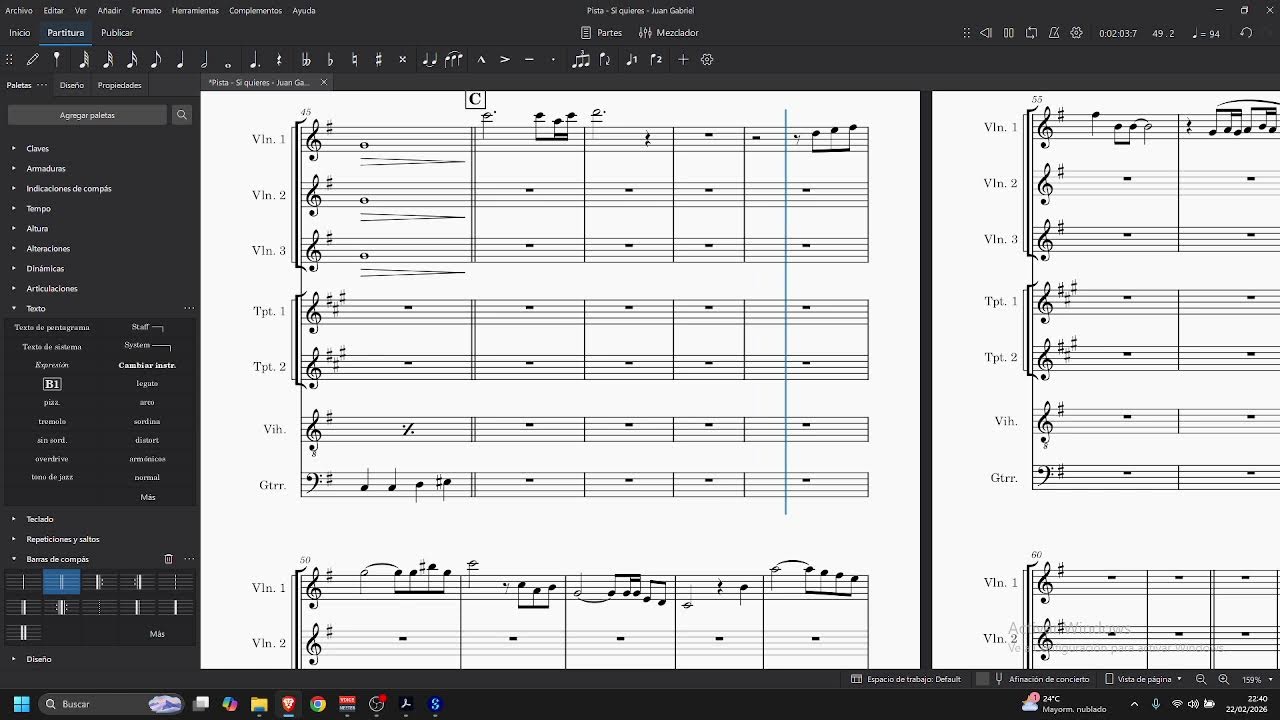Apply the natural accidental

coord(354,60)
